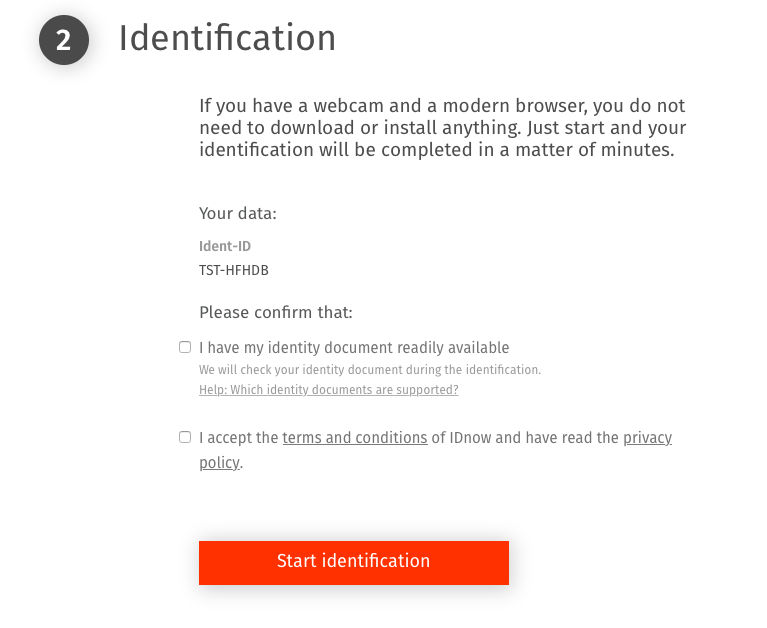Viewport: 767px width, 628px height.
Task: Click the 'Please confirm that:' text
Action: coord(275,312)
